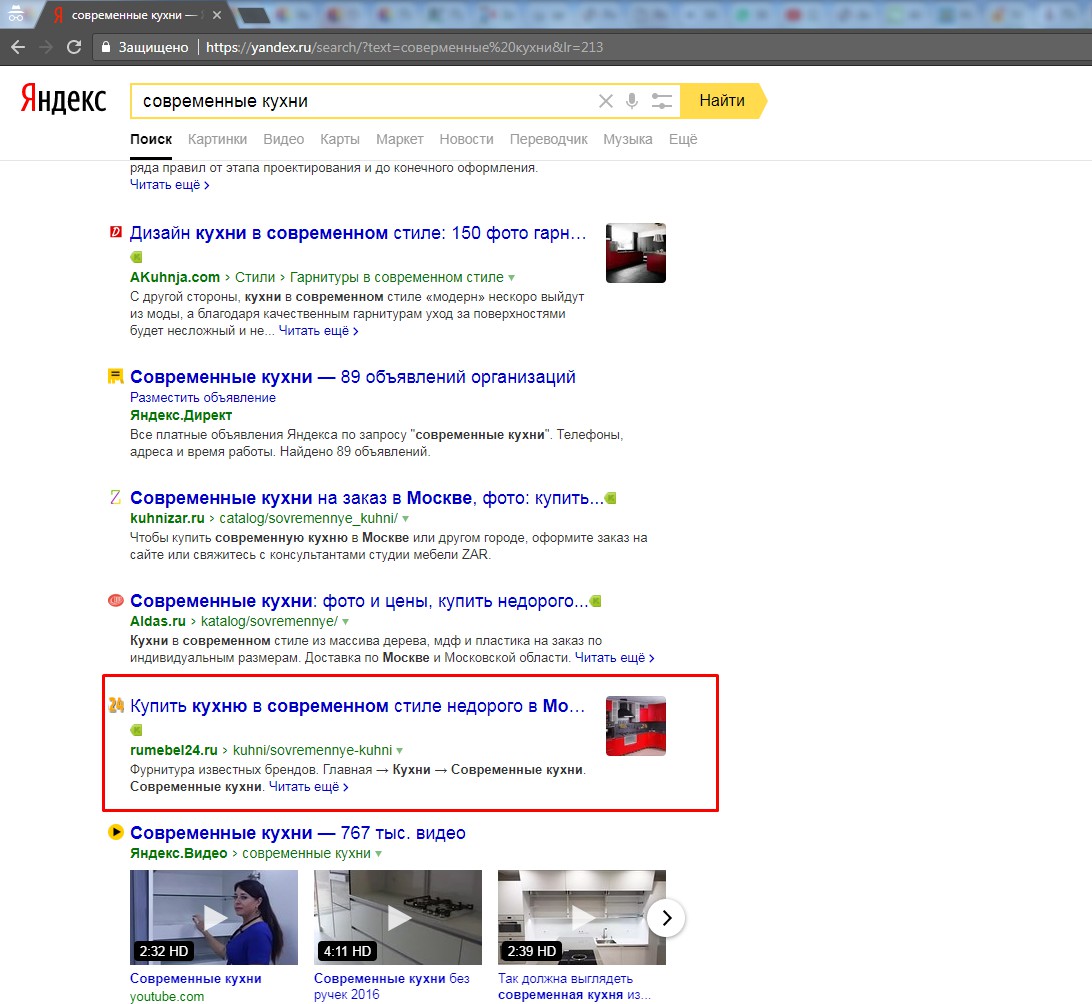This screenshot has height=1004, width=1092.
Task: Open the rumebel24.ru domain link
Action: (174, 751)
